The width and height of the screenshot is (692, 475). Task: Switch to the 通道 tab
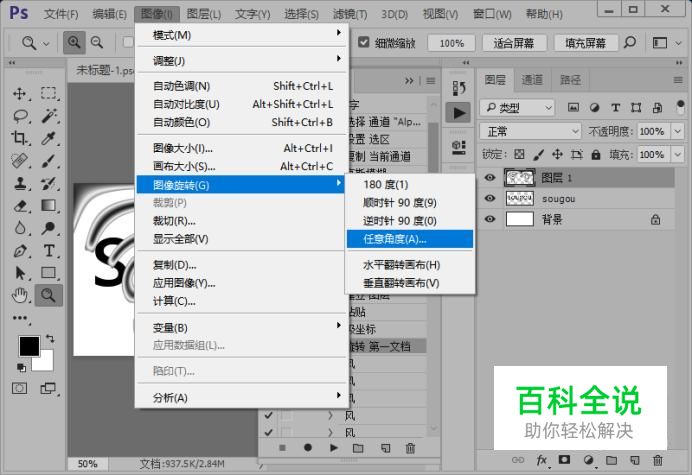(x=532, y=80)
